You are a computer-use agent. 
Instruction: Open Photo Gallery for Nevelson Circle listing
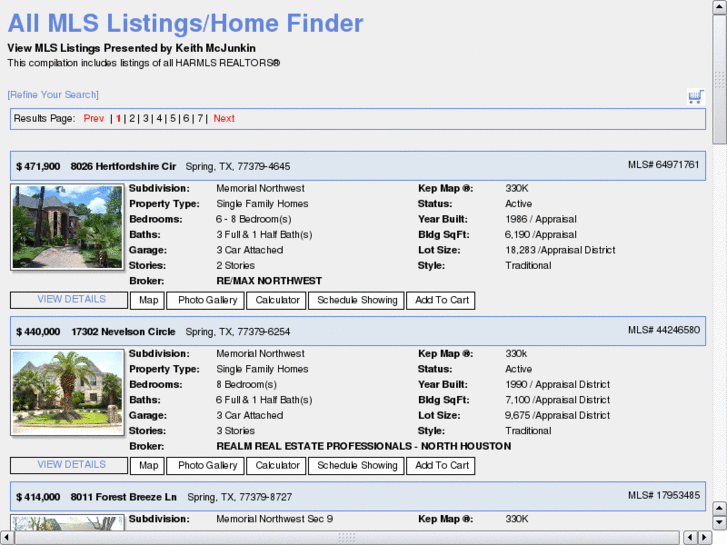pos(205,465)
